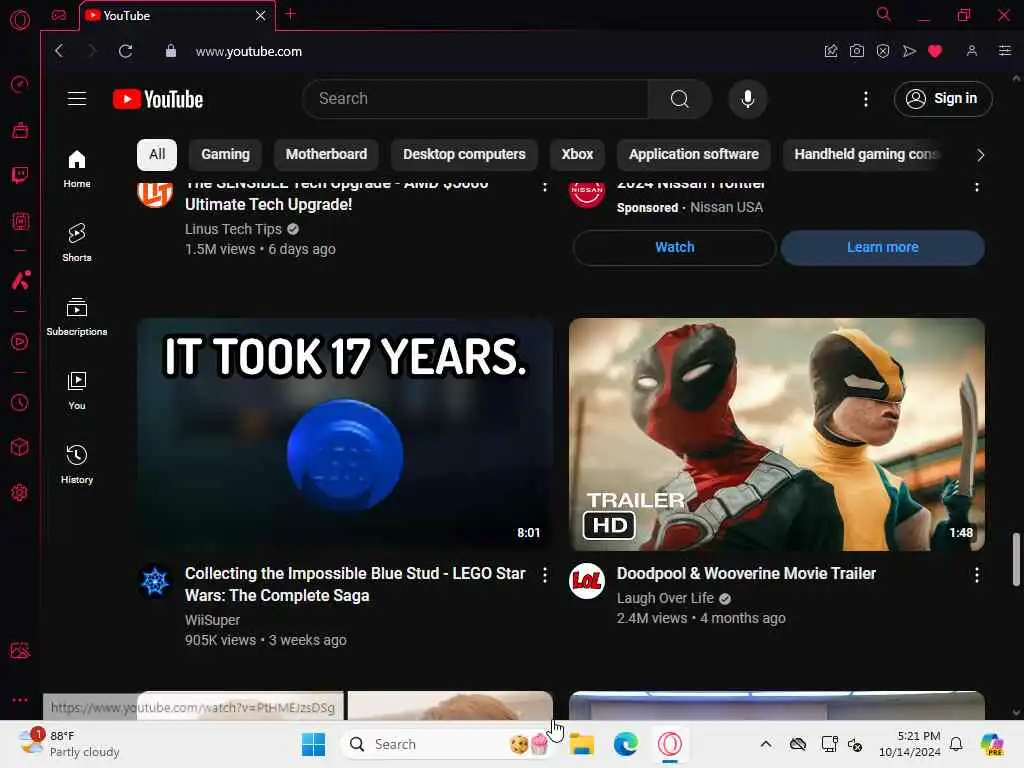Click the Windows taskbar search box
Image resolution: width=1024 pixels, height=768 pixels.
(447, 744)
